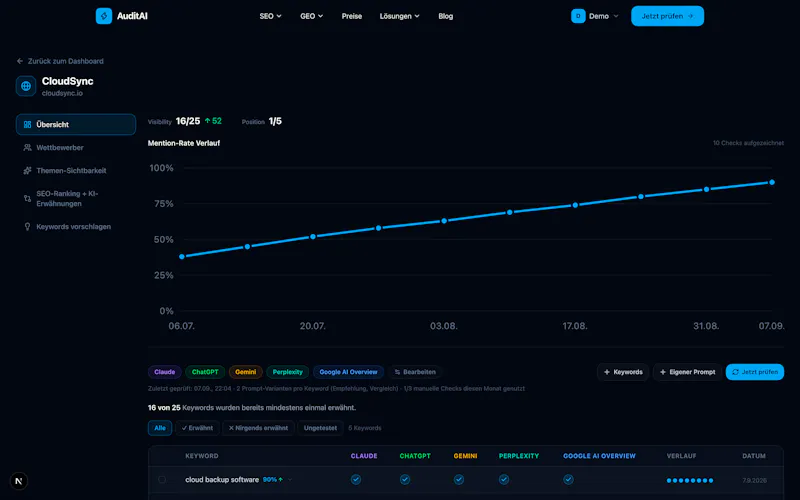Filter keywords by Nirgends erwähnt

tap(258, 428)
